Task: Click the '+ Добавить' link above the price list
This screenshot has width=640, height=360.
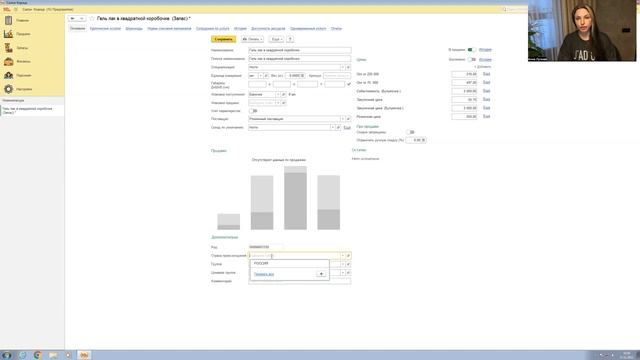Action: [482, 67]
